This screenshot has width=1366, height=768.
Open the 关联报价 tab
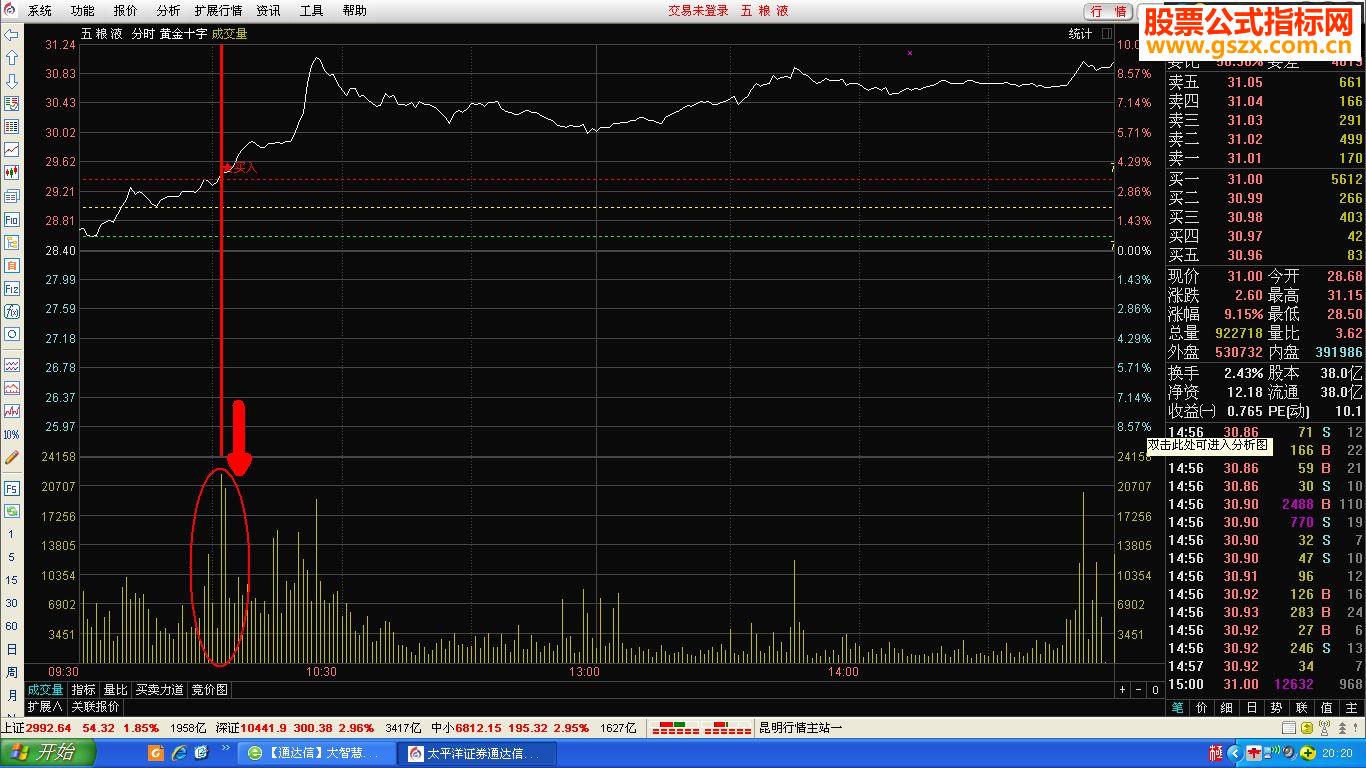[95, 706]
